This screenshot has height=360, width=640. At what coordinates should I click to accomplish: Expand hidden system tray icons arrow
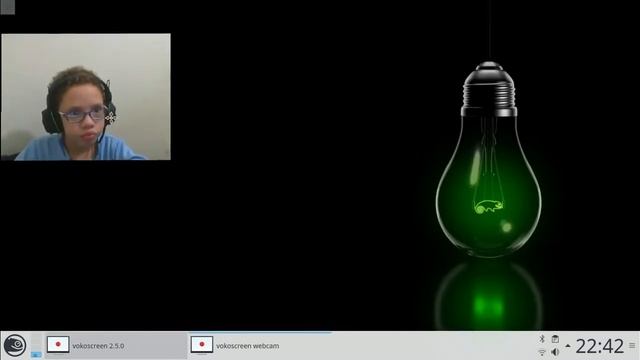tap(568, 346)
